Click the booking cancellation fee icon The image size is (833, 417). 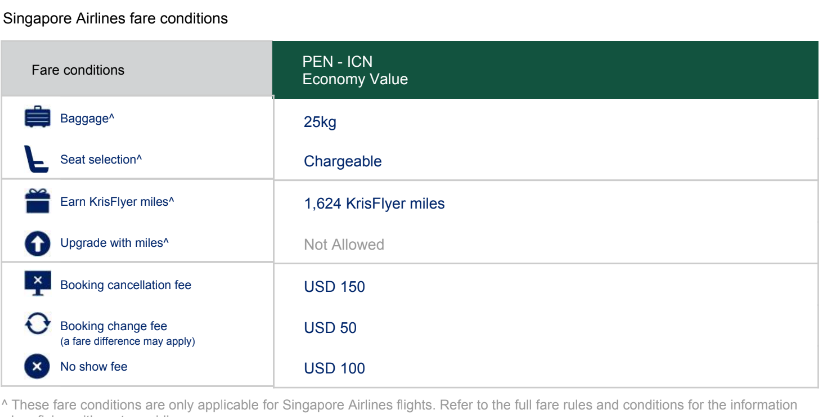pos(37,284)
